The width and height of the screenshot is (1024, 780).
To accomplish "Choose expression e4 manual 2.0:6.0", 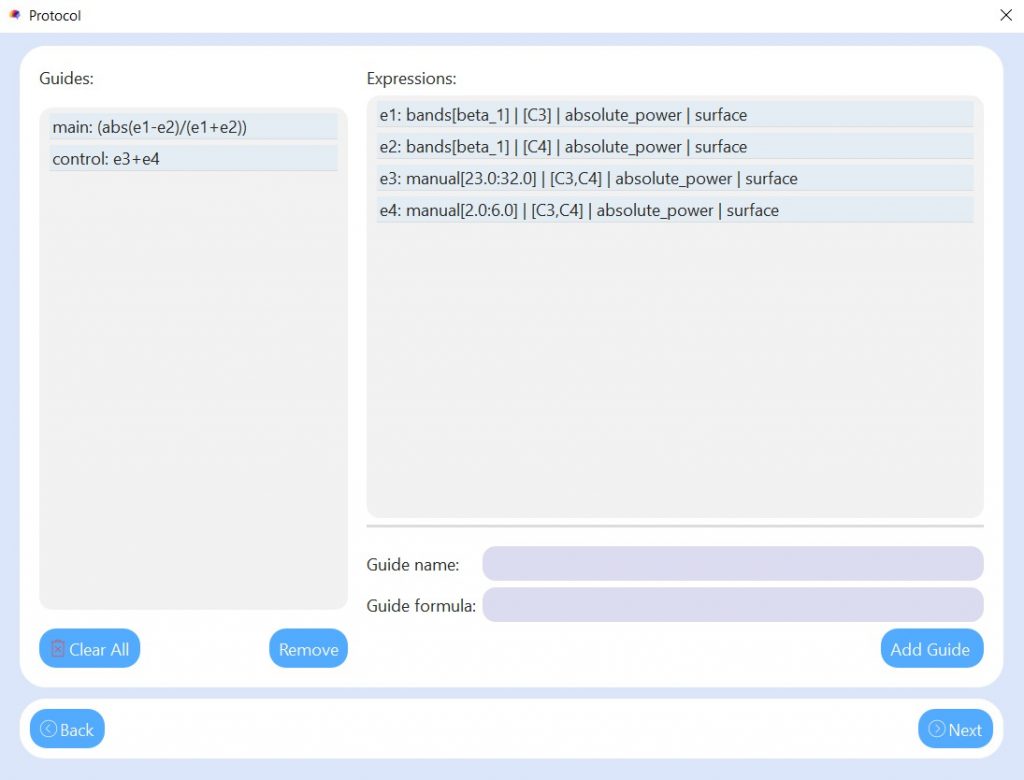I will tap(675, 211).
